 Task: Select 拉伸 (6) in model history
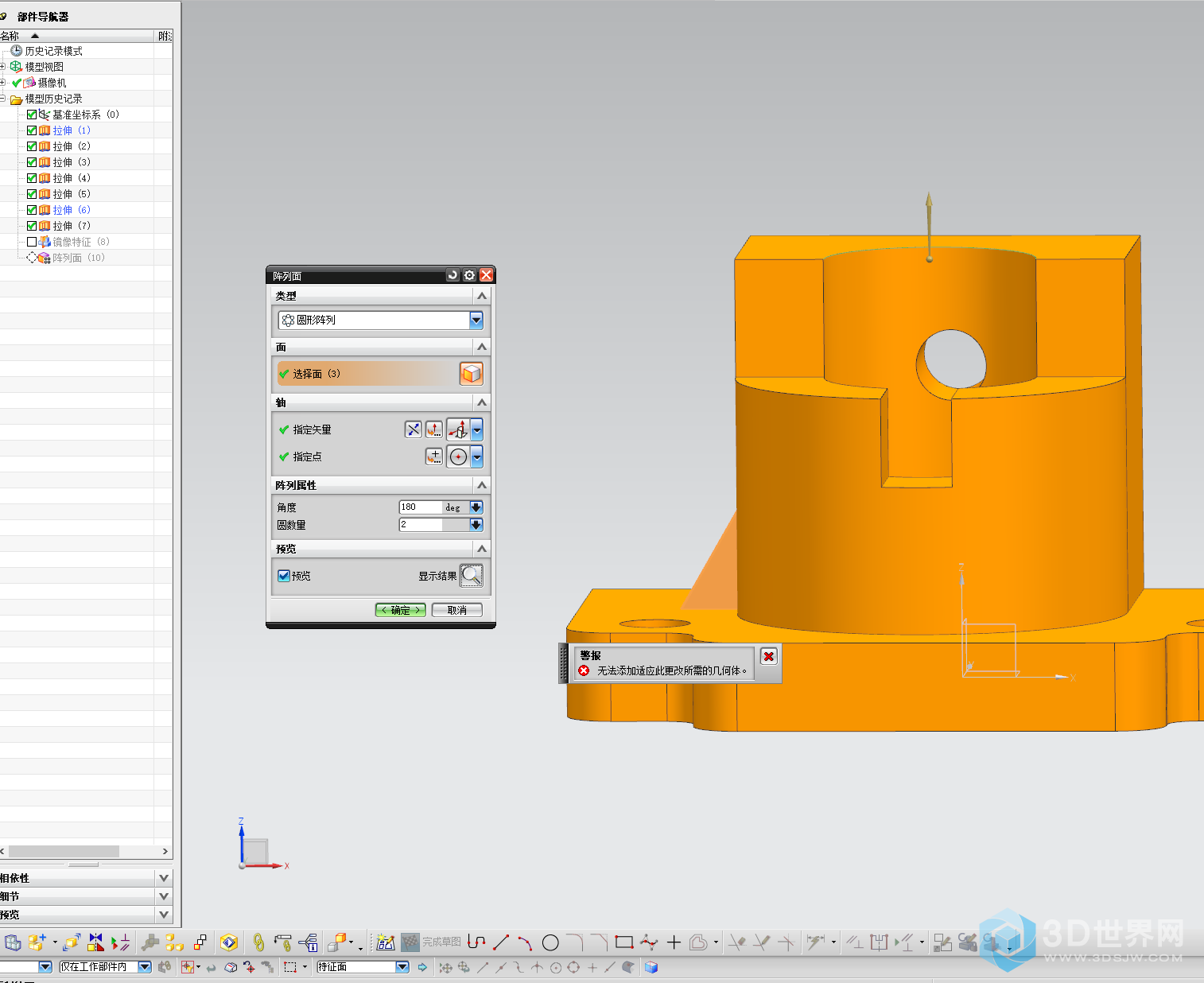[x=72, y=210]
